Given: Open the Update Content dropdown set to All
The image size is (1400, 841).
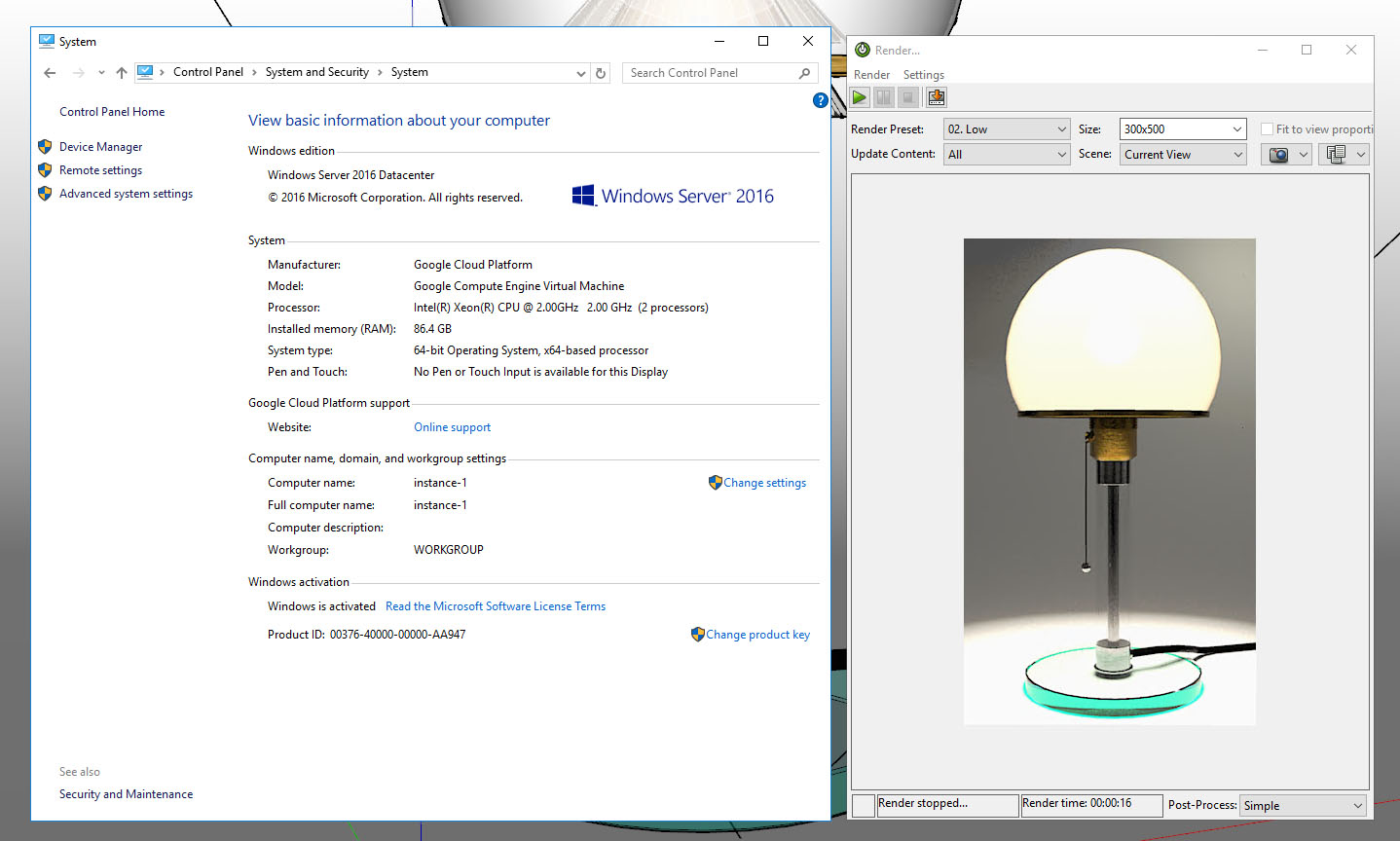Looking at the screenshot, I should [1007, 155].
